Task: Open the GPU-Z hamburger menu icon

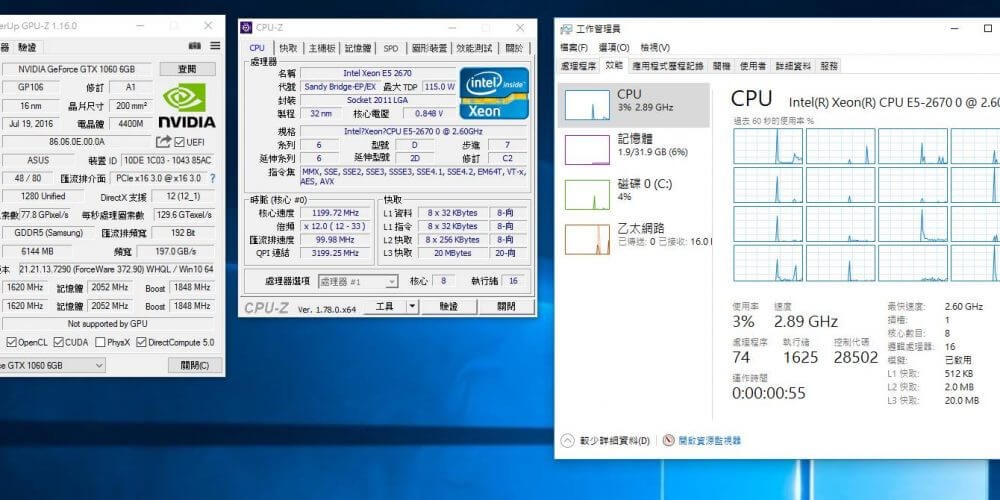Action: (215, 46)
